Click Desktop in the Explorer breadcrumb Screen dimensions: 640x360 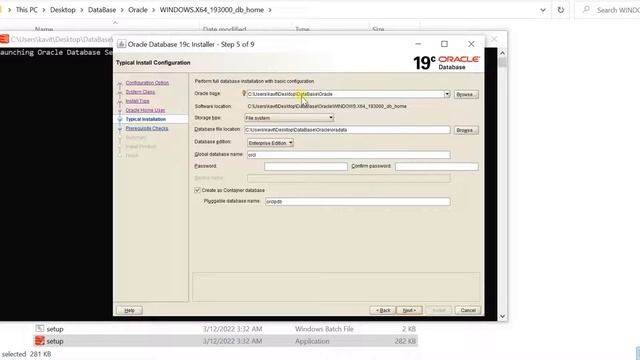point(63,10)
